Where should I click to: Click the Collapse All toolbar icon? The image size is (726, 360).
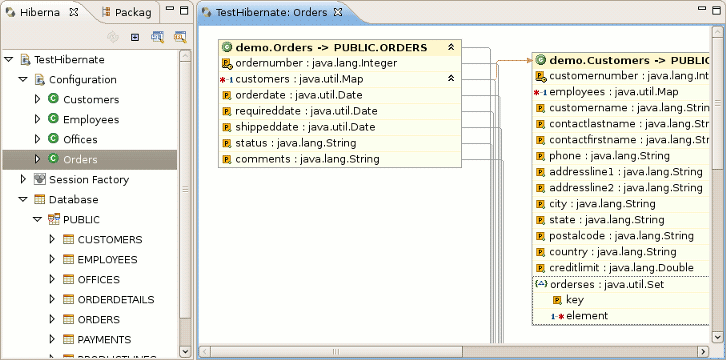[x=135, y=37]
